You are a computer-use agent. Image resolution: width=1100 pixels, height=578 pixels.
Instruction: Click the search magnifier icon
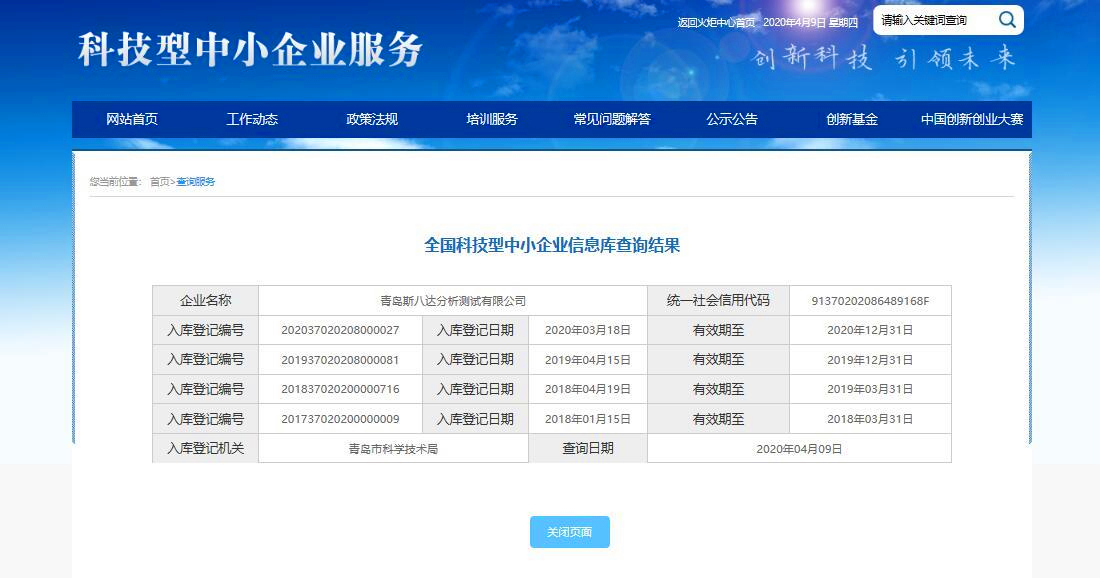(1007, 20)
